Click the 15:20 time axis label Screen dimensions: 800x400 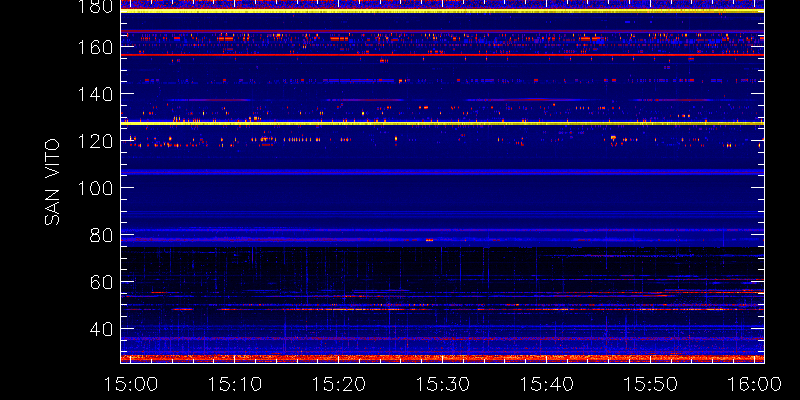click(x=339, y=384)
